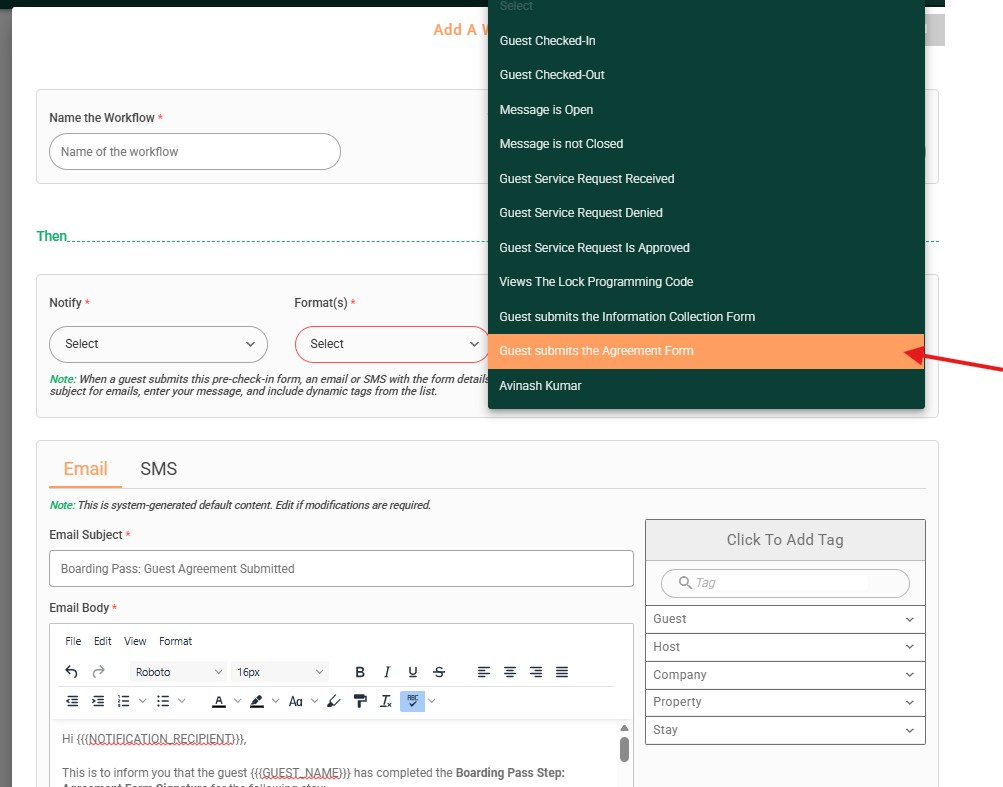Screen dimensions: 1003x787
Task: Pick Guest submits the Agreement Form
Action: [x=706, y=351]
